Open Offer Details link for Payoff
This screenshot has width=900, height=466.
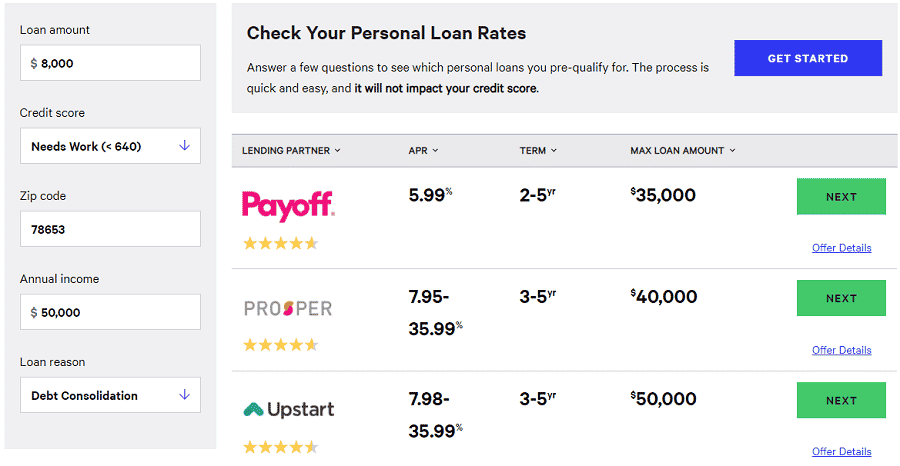tap(841, 248)
